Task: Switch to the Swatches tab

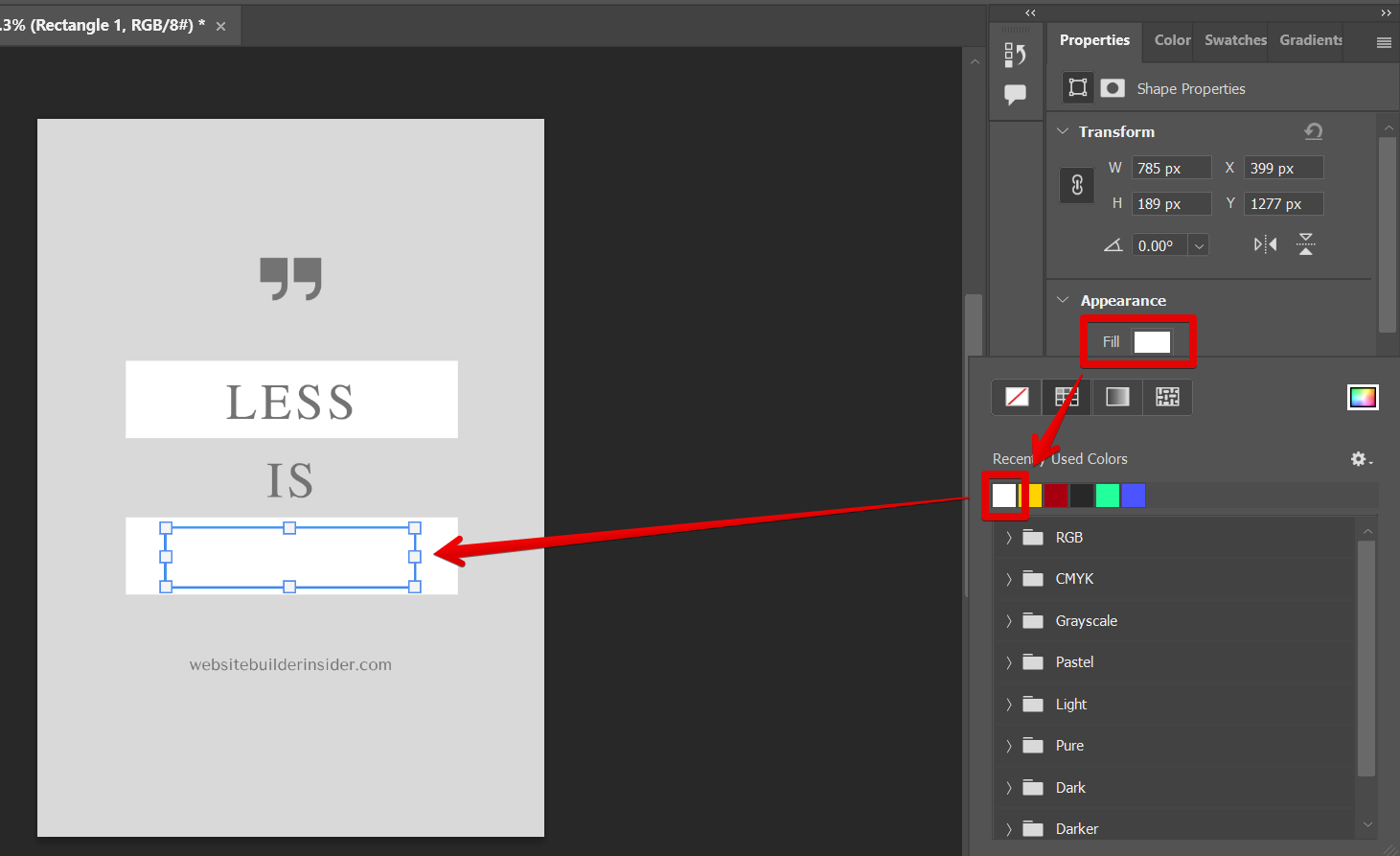Action: point(1234,40)
